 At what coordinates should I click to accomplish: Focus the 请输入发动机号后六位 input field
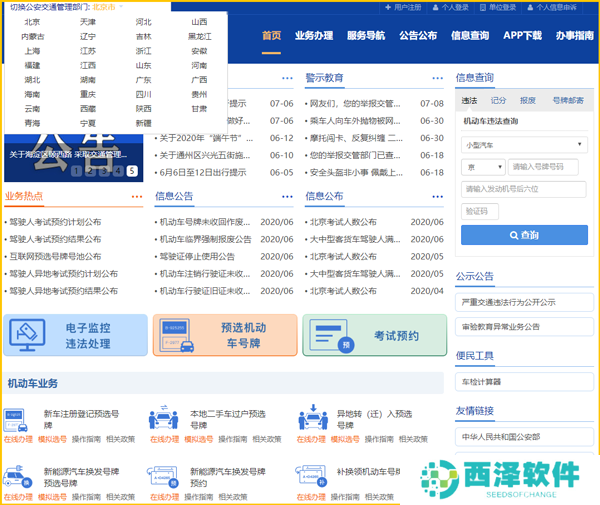click(524, 189)
